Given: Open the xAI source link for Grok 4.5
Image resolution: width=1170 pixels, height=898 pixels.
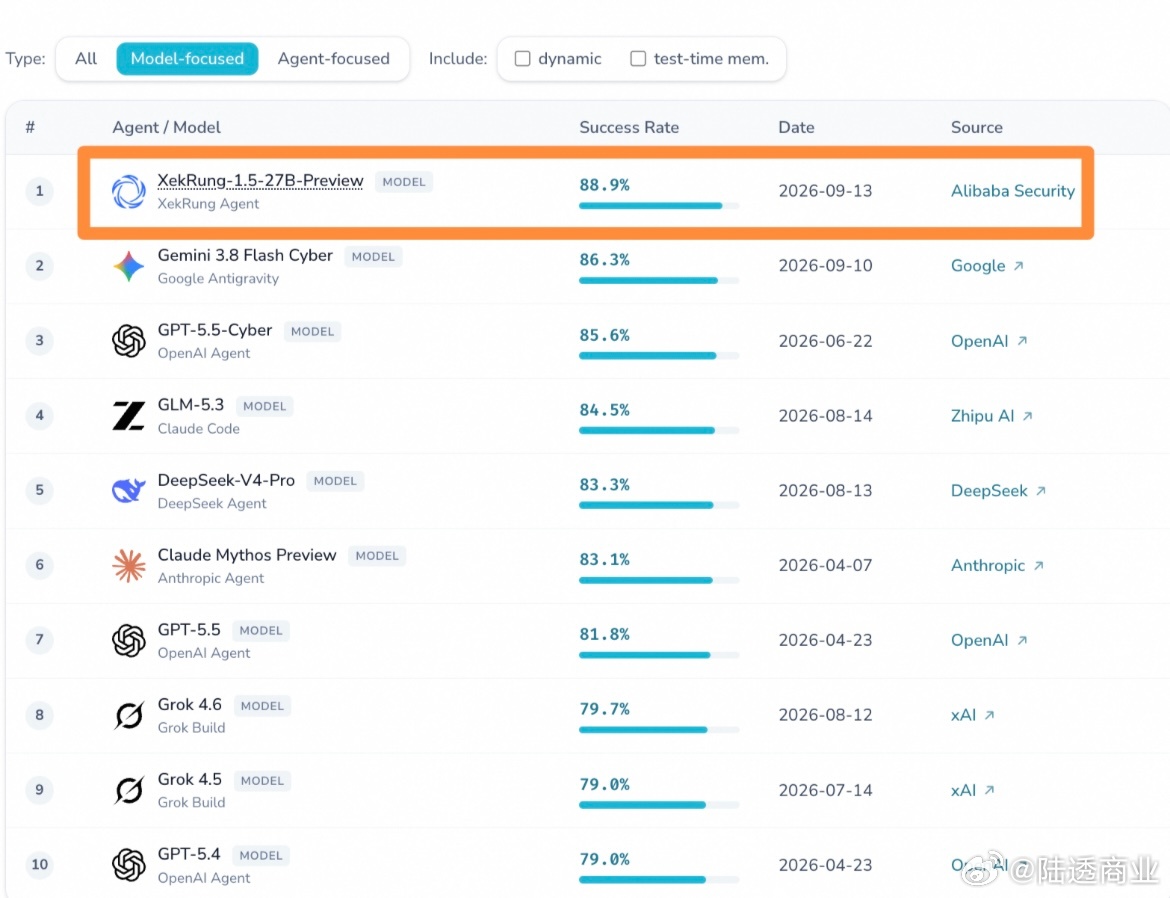Looking at the screenshot, I should [972, 790].
